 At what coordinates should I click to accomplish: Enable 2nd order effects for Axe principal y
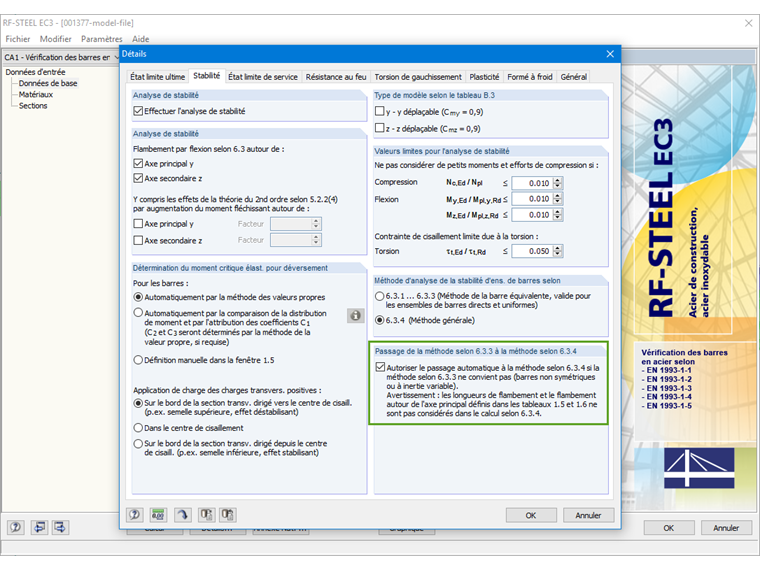(x=138, y=224)
